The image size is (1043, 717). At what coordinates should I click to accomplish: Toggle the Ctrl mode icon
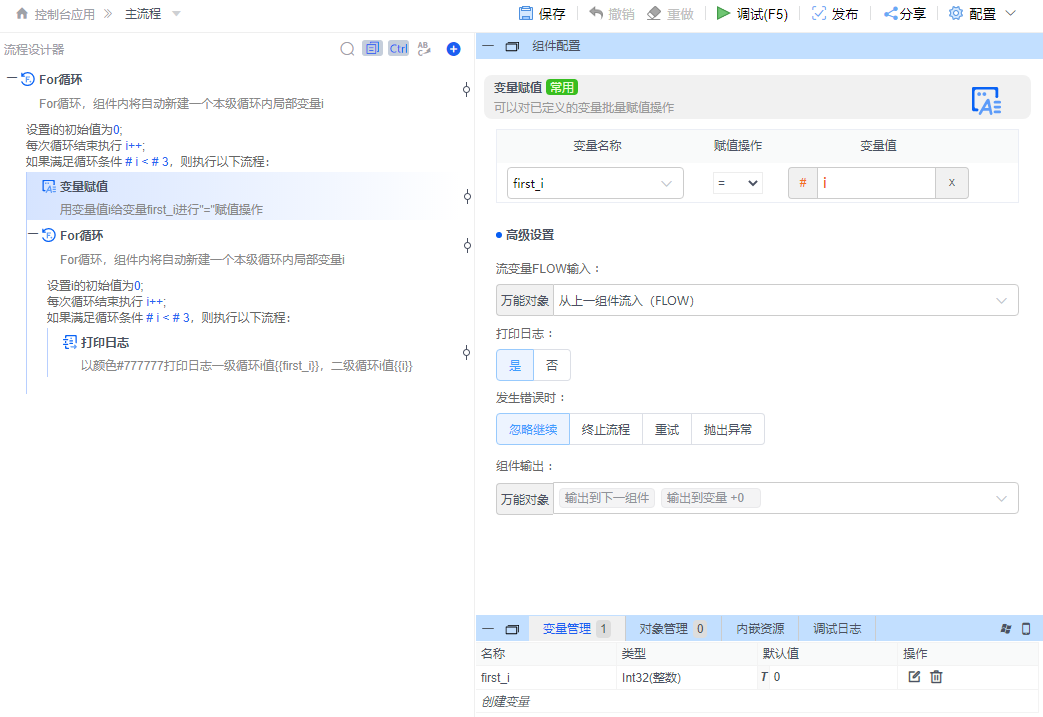click(x=398, y=49)
